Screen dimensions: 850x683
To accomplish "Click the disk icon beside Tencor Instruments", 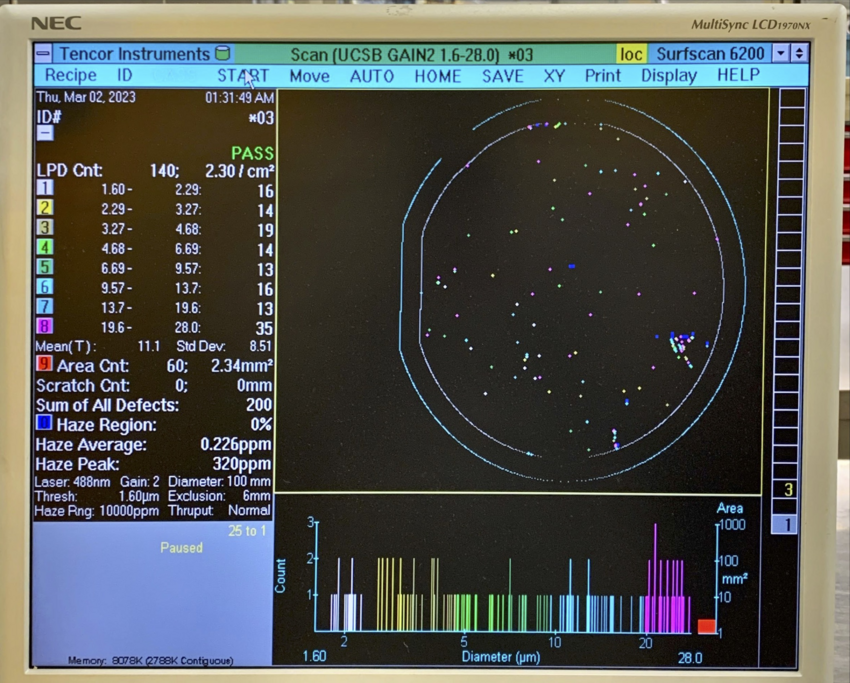I will tap(222, 54).
